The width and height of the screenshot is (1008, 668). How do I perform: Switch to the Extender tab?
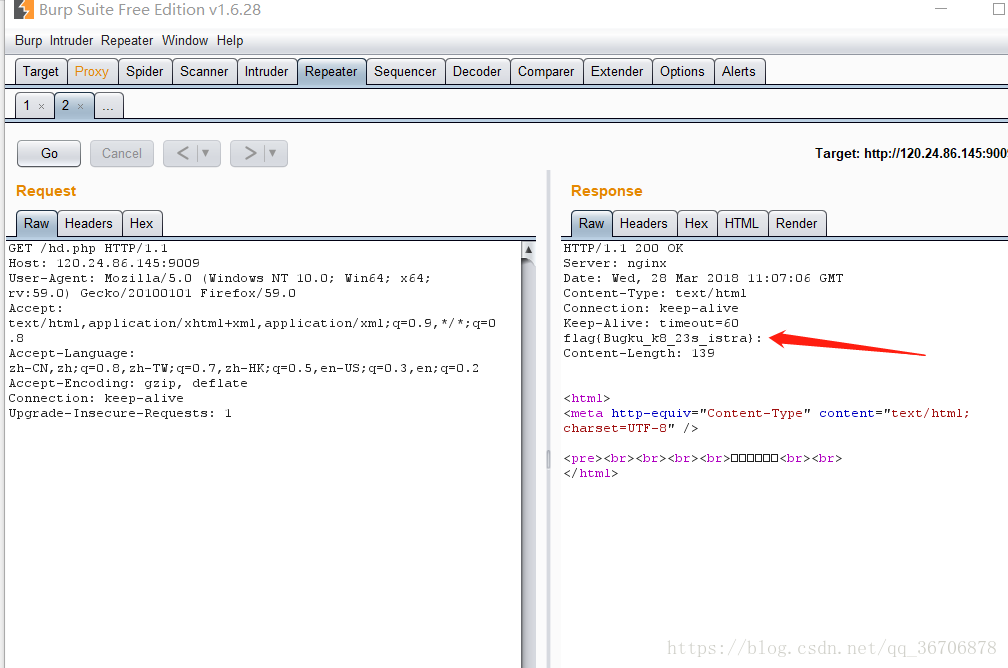tap(617, 71)
